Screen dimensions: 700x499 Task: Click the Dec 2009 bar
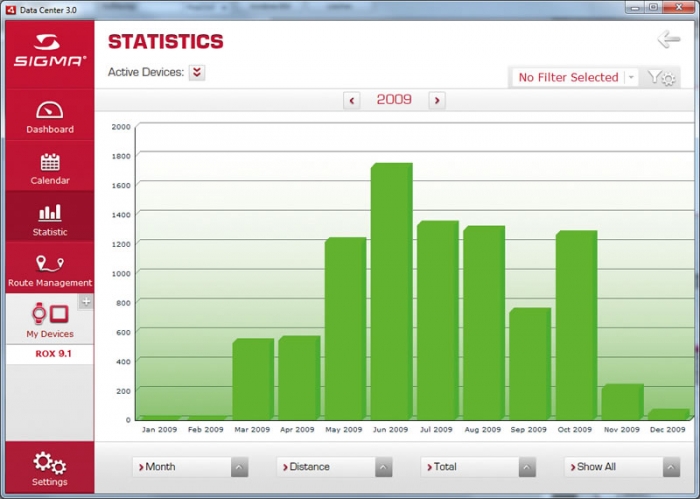[669, 414]
